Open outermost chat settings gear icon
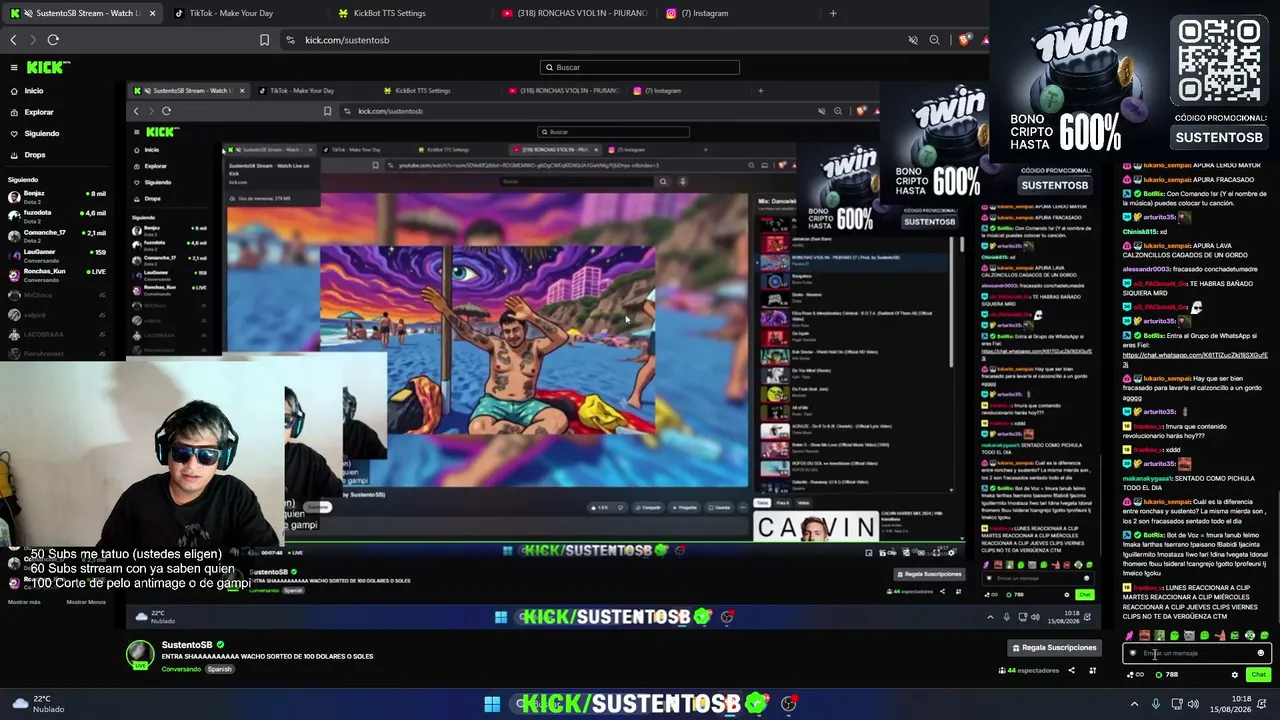Image resolution: width=1280 pixels, height=720 pixels. coord(1235,675)
